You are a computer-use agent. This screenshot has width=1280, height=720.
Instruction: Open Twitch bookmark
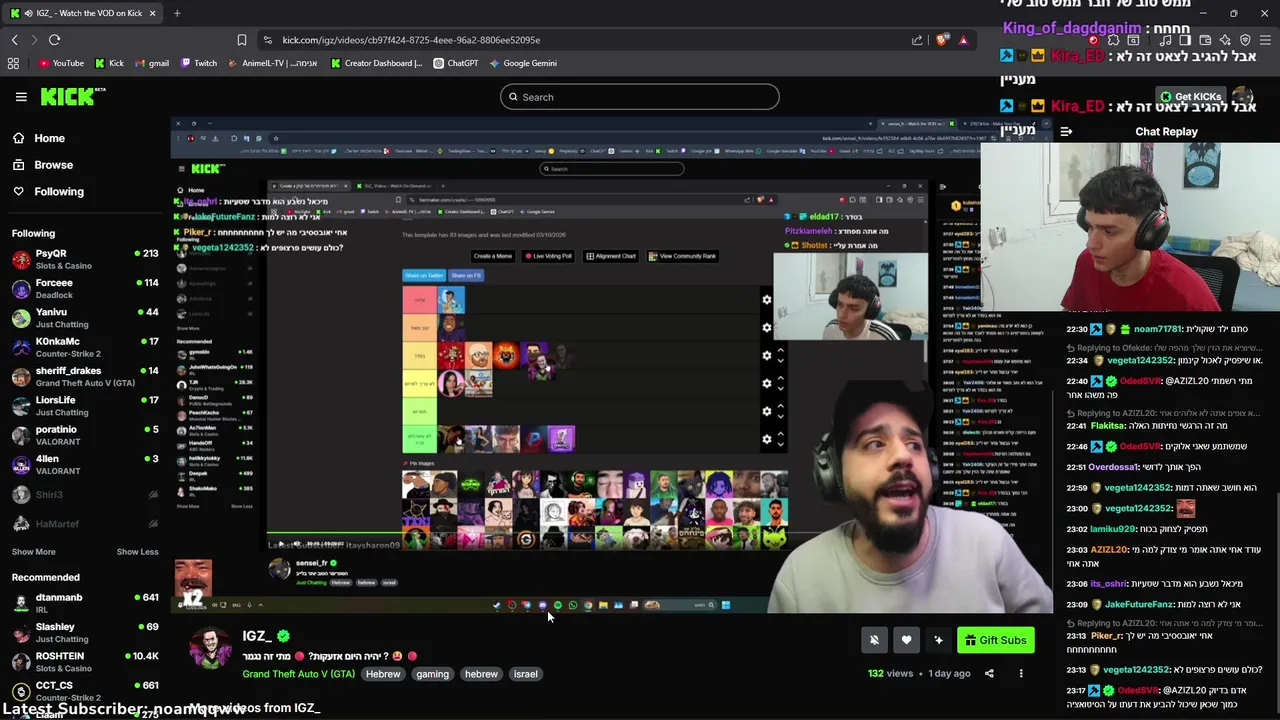[198, 63]
